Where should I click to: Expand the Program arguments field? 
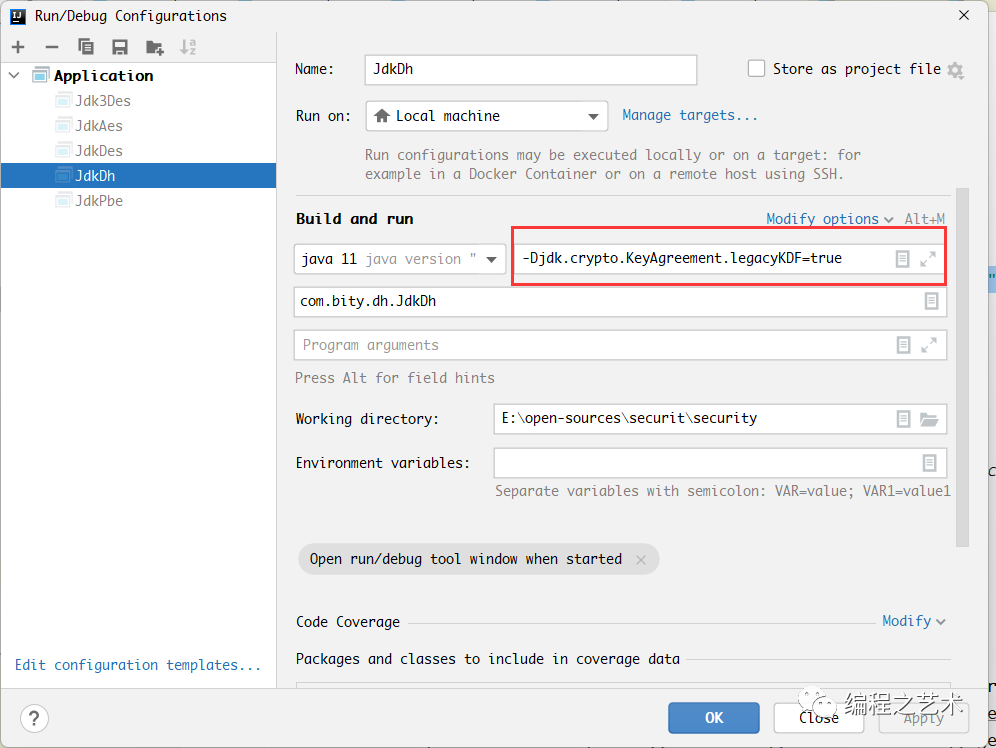click(x=929, y=345)
